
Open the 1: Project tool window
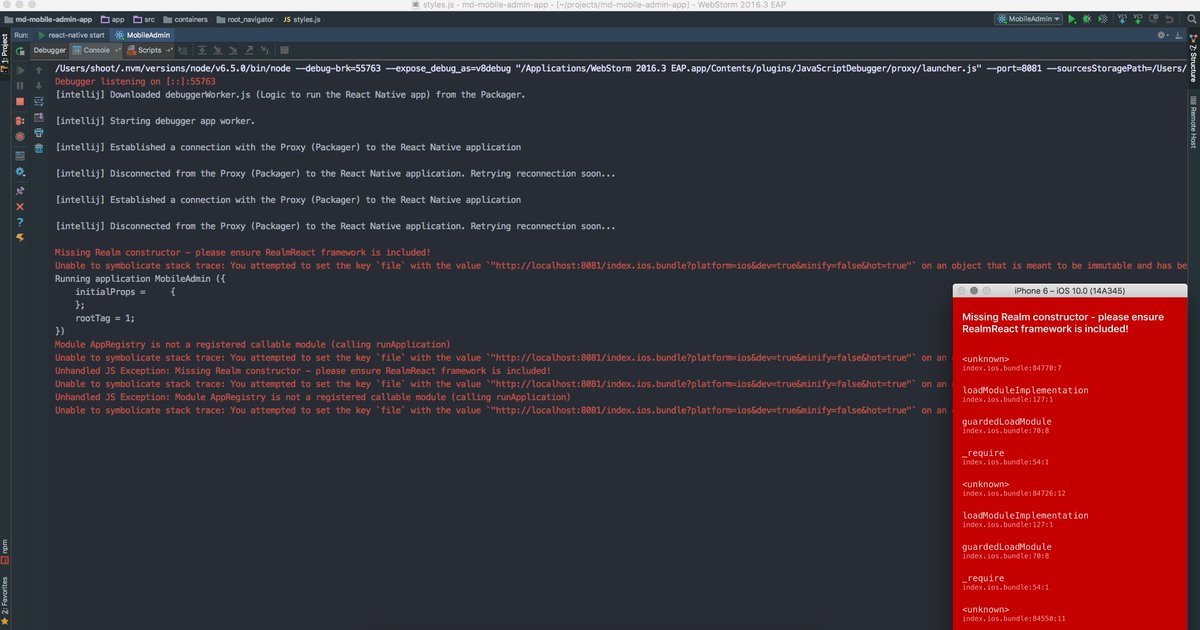[x=5, y=53]
